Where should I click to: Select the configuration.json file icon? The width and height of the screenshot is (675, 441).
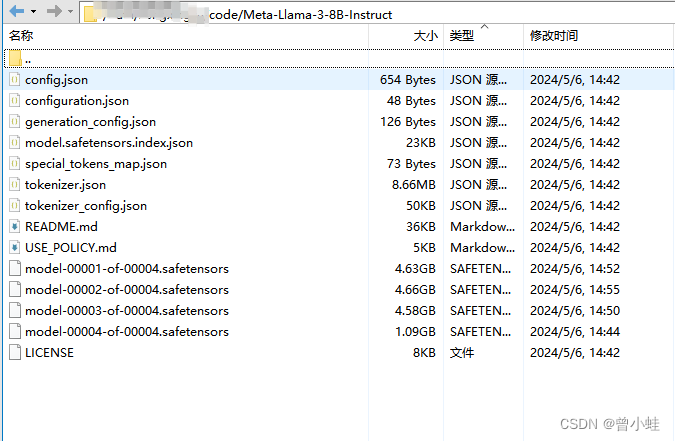tap(15, 100)
